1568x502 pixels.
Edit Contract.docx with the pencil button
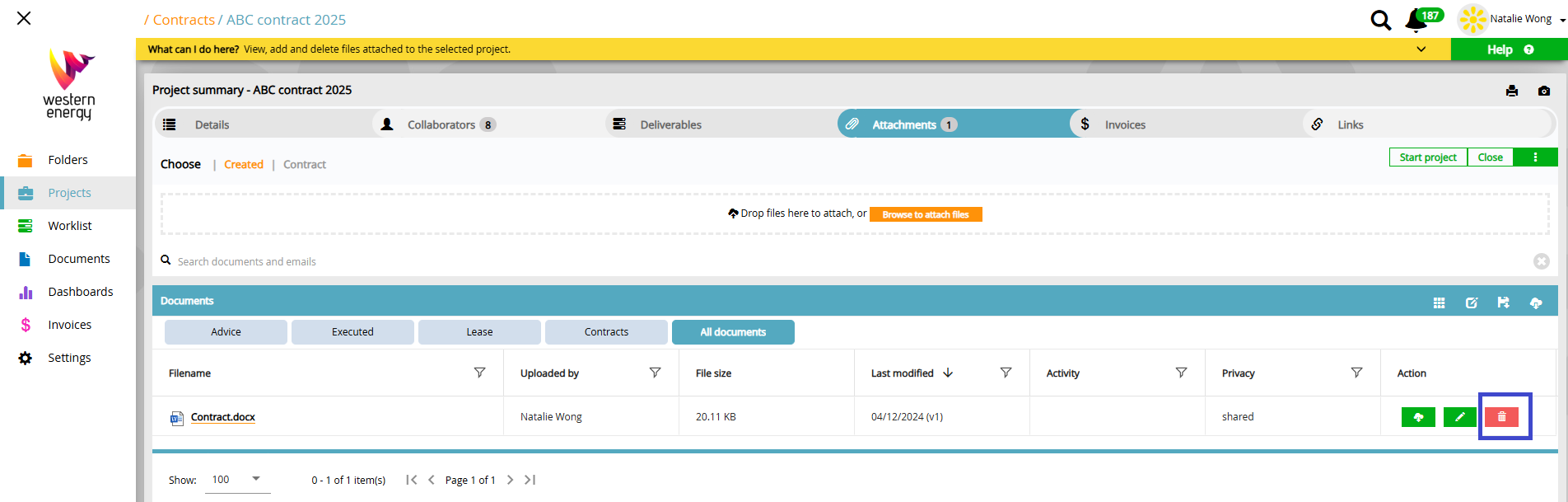point(1460,417)
